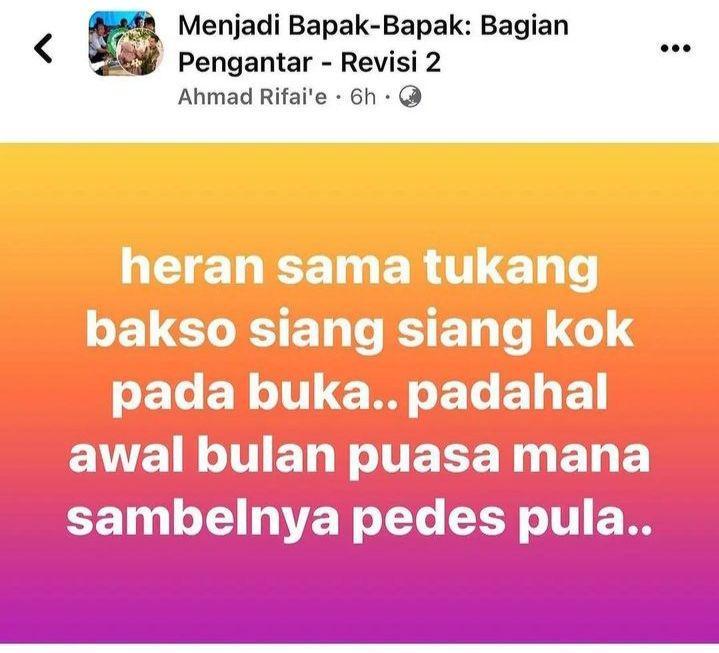Click the word 'puasa' in the post
This screenshot has height=653, width=719.
(x=427, y=459)
